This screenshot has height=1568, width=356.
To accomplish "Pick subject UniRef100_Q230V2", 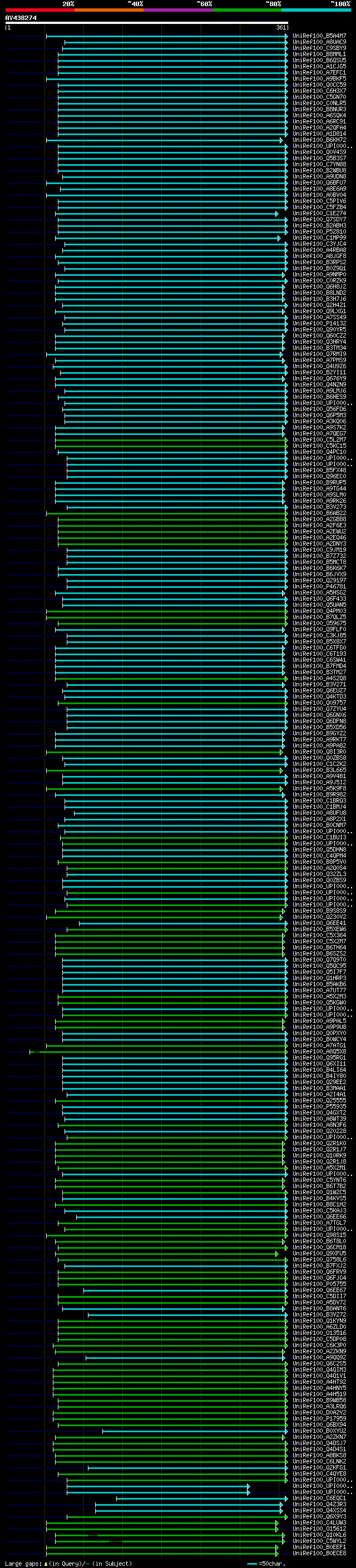I will [319, 917].
